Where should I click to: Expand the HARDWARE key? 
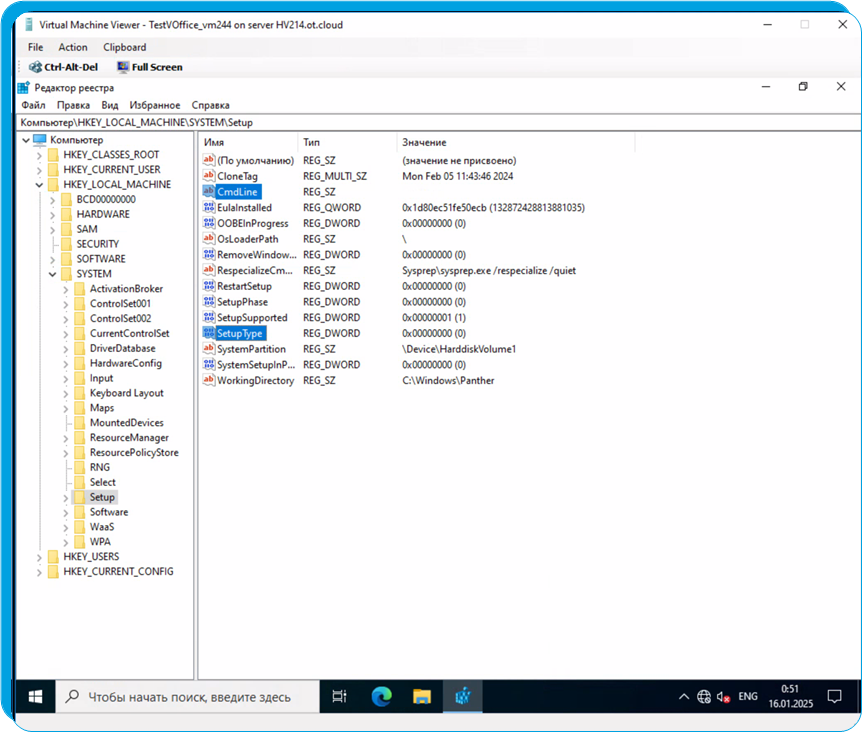click(x=52, y=215)
